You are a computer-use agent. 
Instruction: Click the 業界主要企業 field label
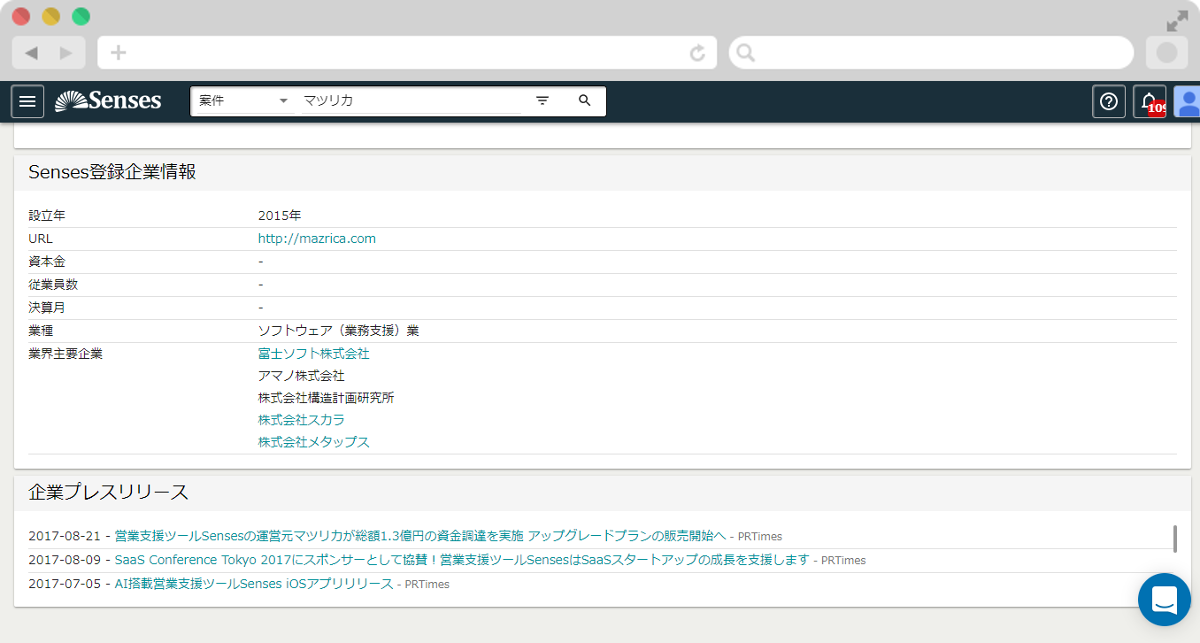tap(66, 353)
